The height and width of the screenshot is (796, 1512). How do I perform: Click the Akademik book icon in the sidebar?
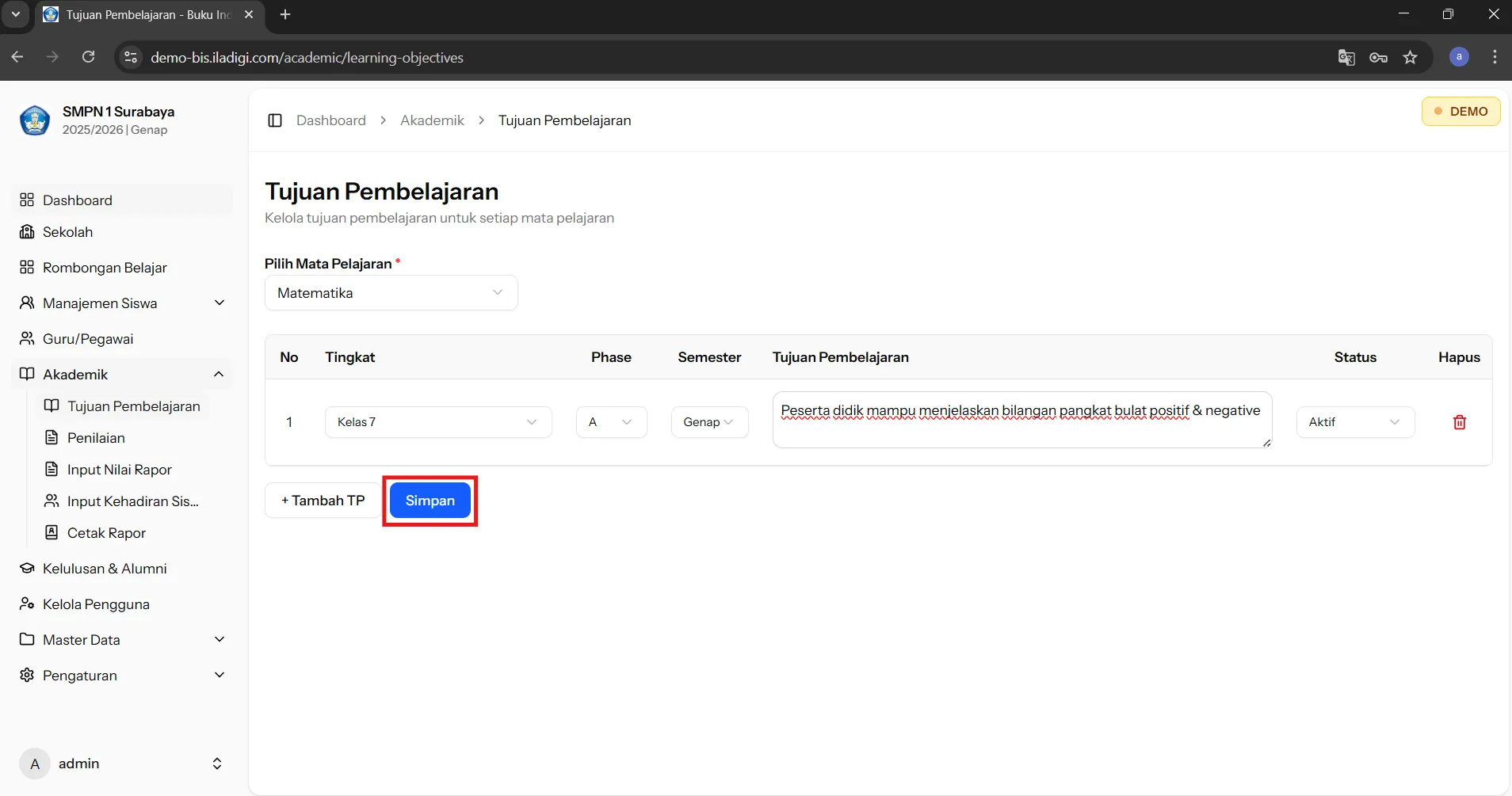point(27,374)
